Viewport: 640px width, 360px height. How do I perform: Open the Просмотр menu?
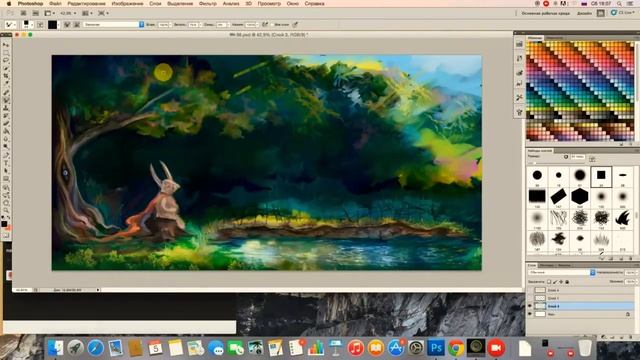tap(269, 3)
